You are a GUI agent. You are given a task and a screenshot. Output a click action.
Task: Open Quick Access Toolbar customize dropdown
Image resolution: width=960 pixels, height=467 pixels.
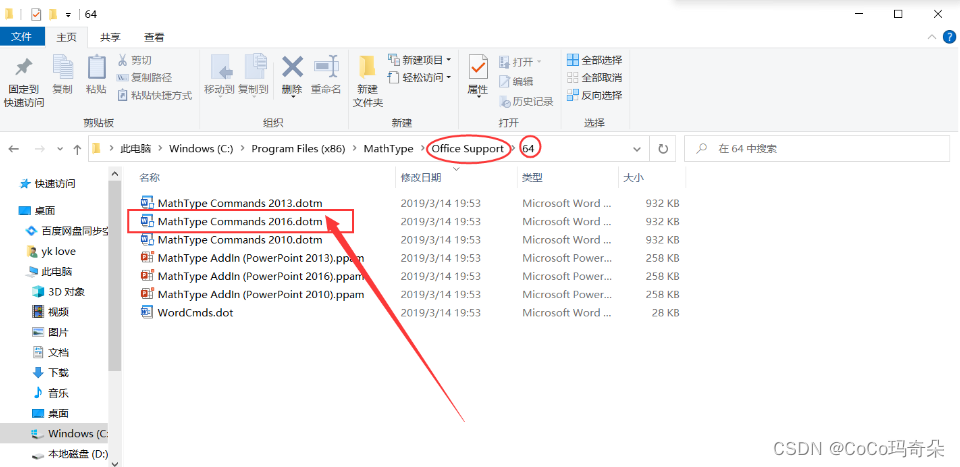pos(68,14)
